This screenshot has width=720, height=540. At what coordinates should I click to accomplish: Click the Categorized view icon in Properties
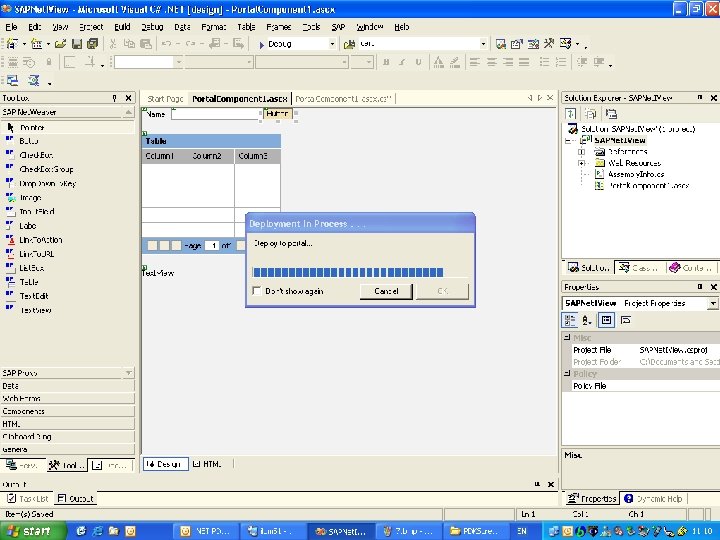tap(570, 320)
